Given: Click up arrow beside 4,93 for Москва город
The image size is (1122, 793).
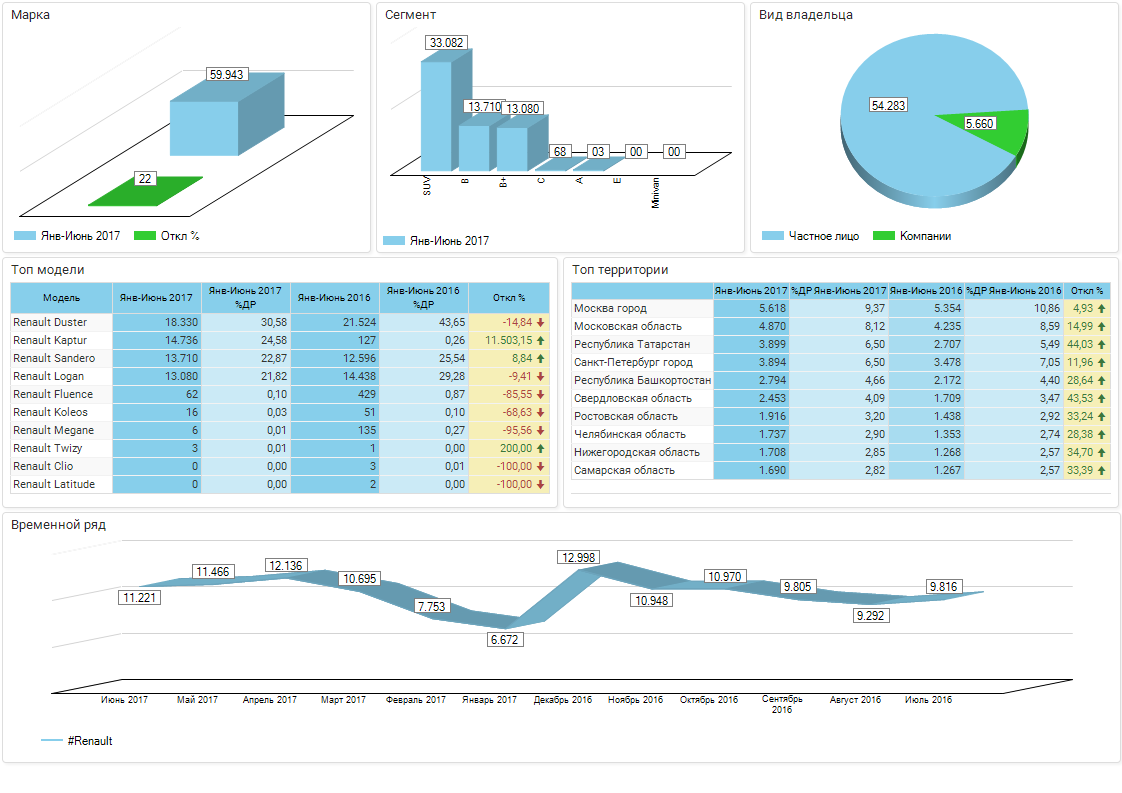Looking at the screenshot, I should [x=1101, y=308].
